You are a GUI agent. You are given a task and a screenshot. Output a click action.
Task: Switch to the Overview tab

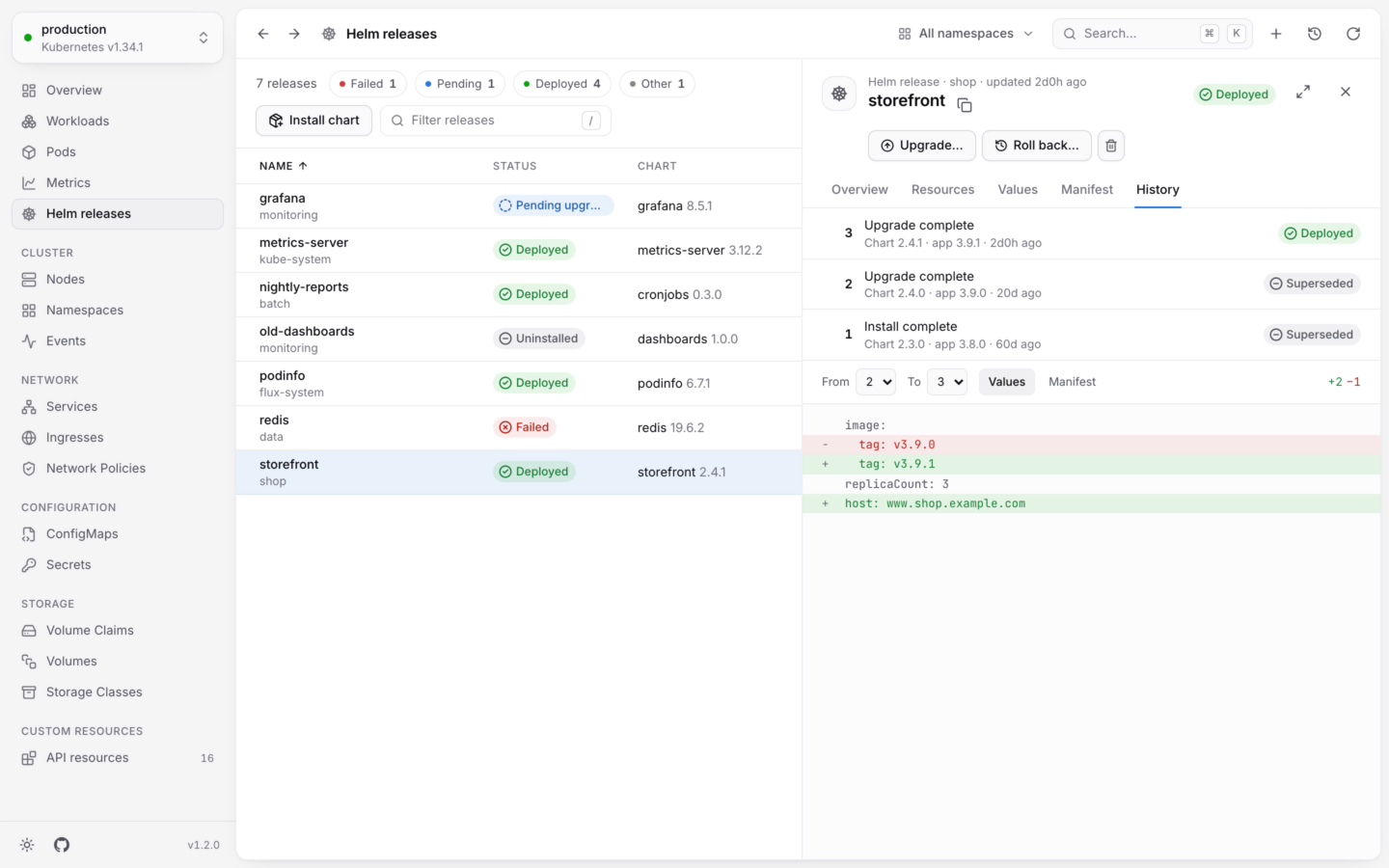tap(859, 190)
